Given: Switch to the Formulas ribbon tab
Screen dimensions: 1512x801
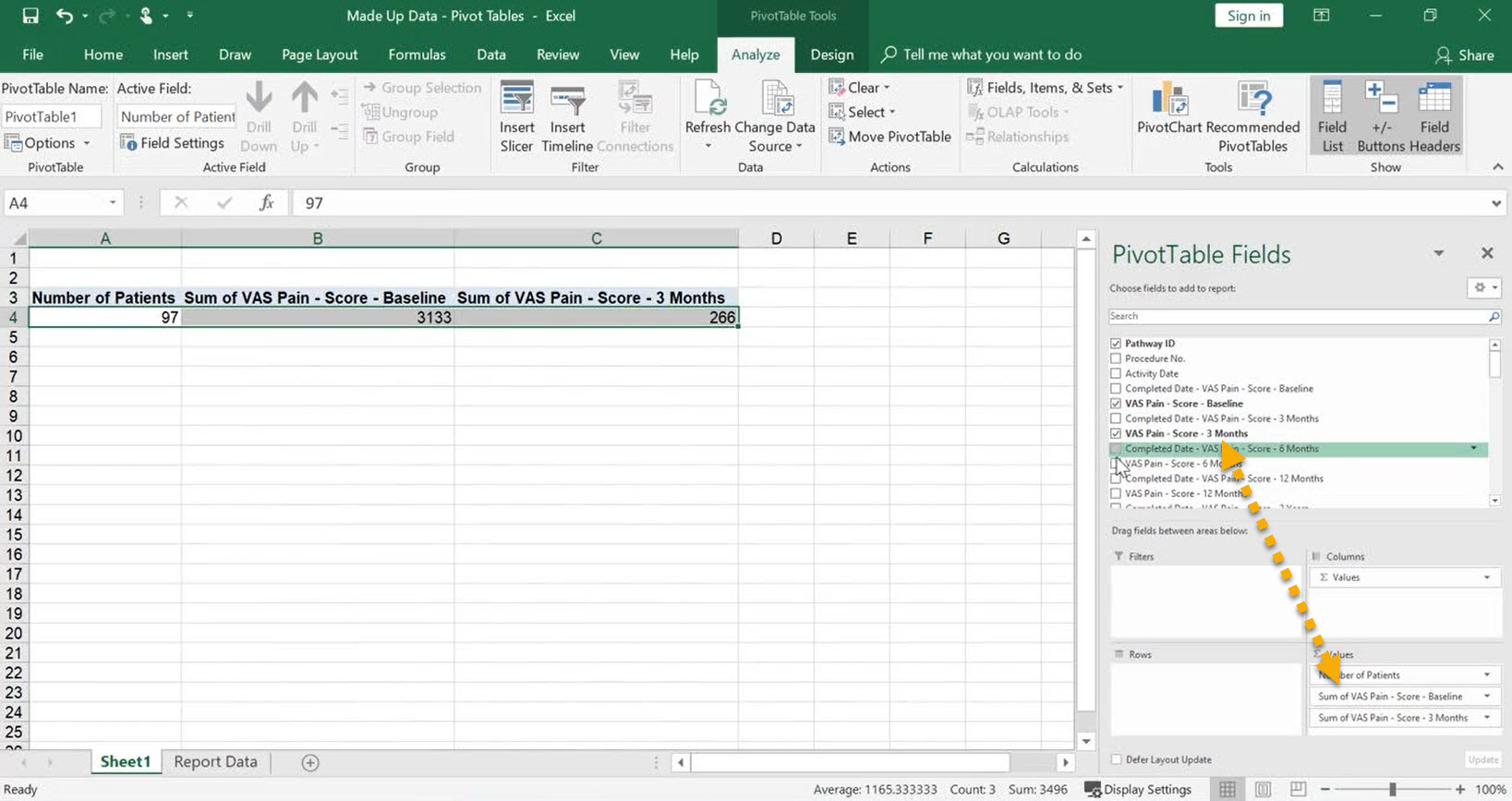Looking at the screenshot, I should [x=417, y=55].
